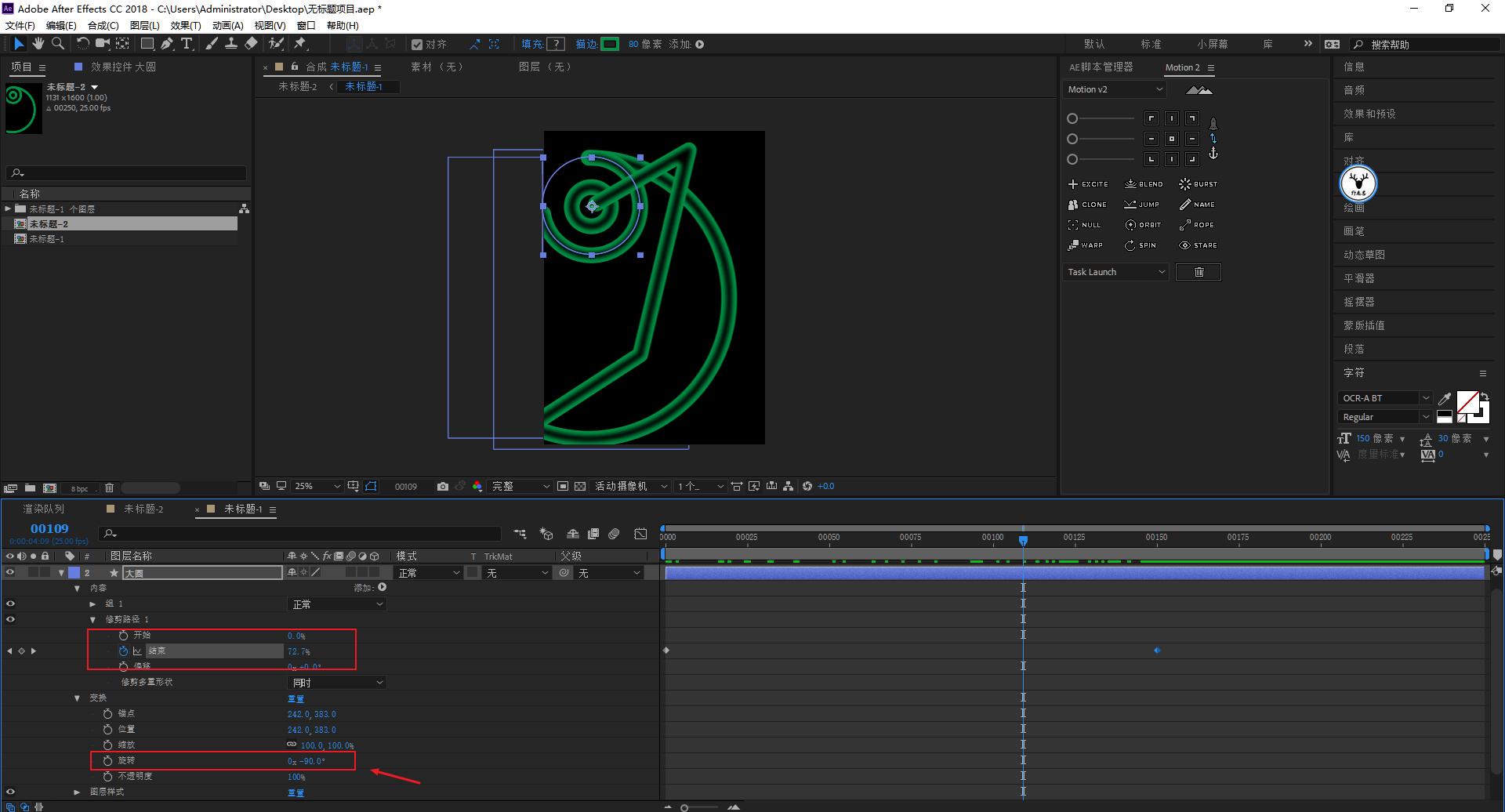Screen dimensions: 1505x812
Task: Click the keyframe at frame 150
Action: (x=1157, y=651)
